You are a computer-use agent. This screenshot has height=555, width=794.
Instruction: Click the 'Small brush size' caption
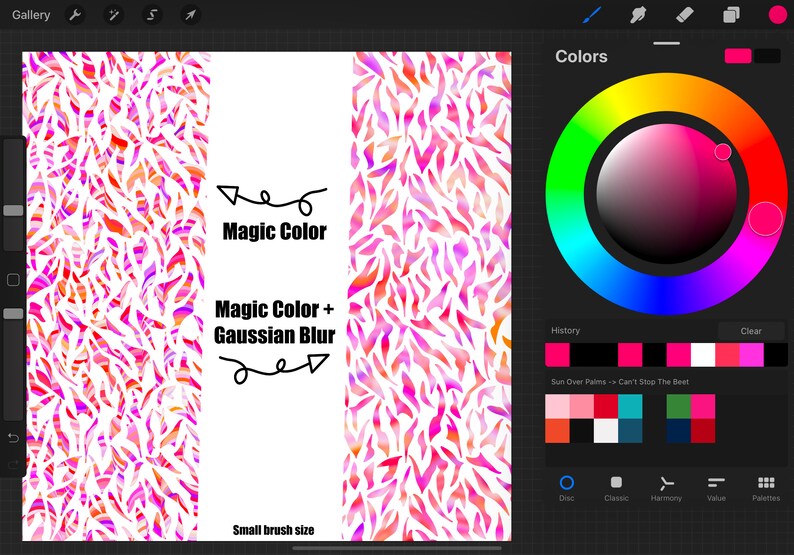(273, 530)
